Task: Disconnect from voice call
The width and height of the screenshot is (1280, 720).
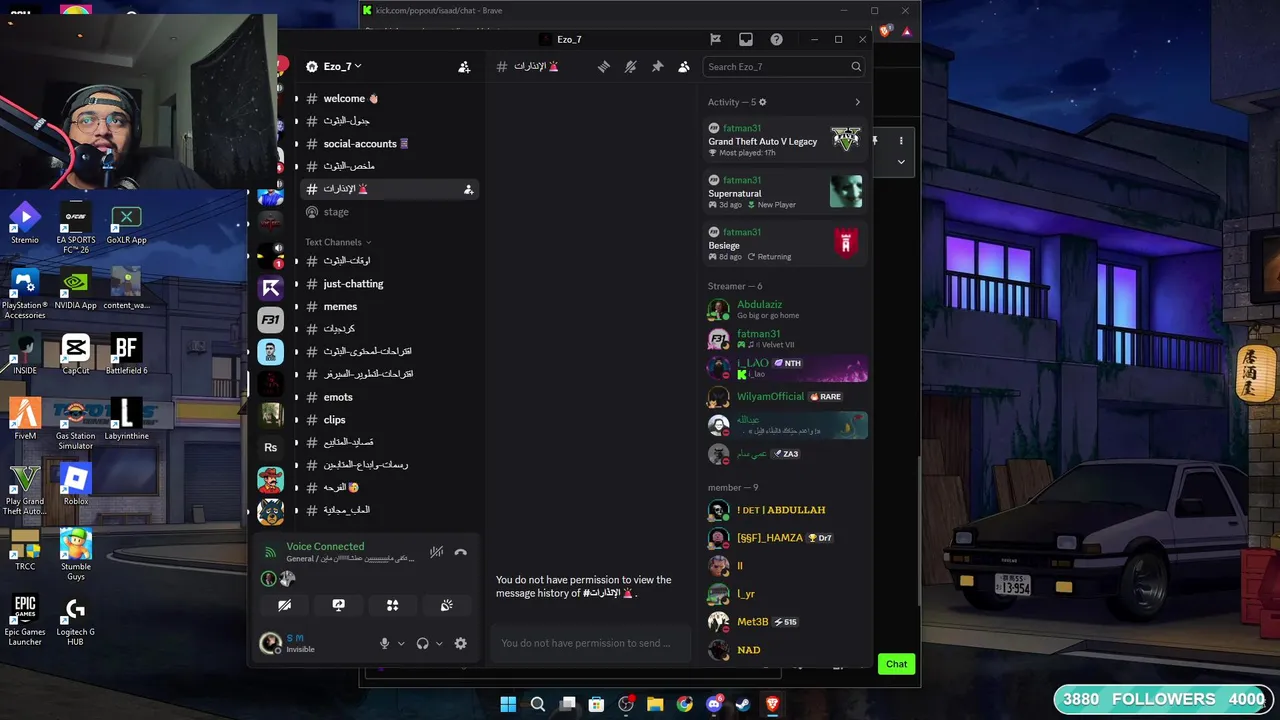Action: point(460,552)
